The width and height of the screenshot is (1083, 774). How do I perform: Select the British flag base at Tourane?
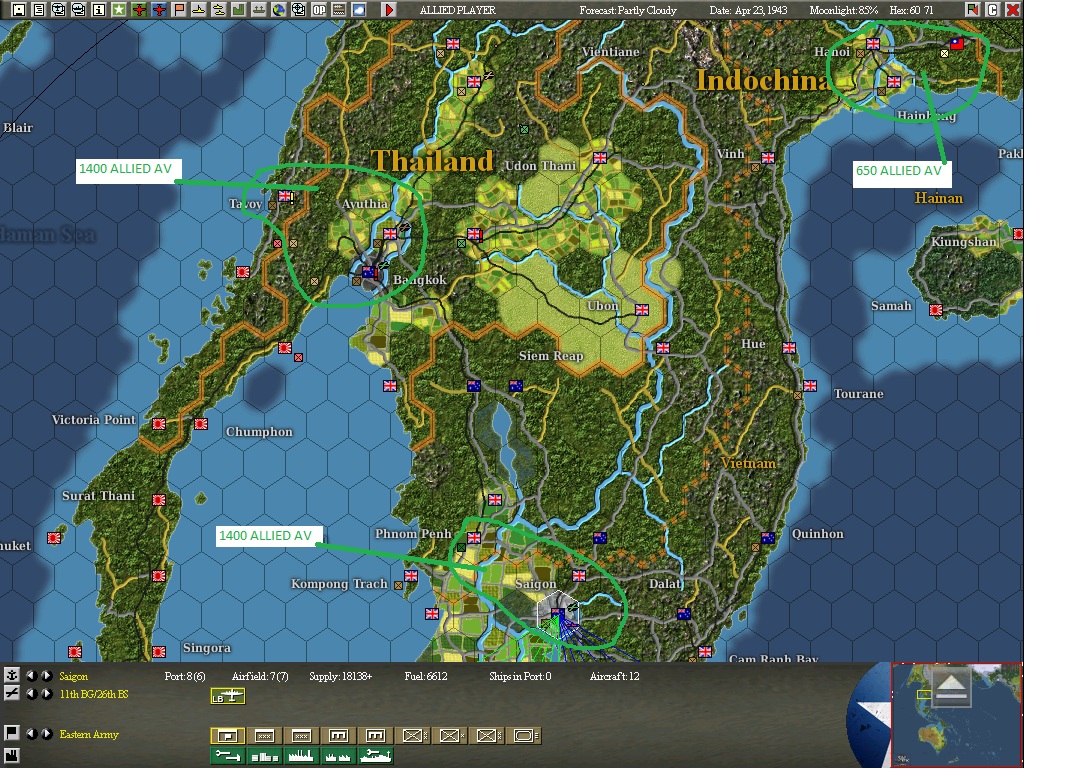point(810,385)
